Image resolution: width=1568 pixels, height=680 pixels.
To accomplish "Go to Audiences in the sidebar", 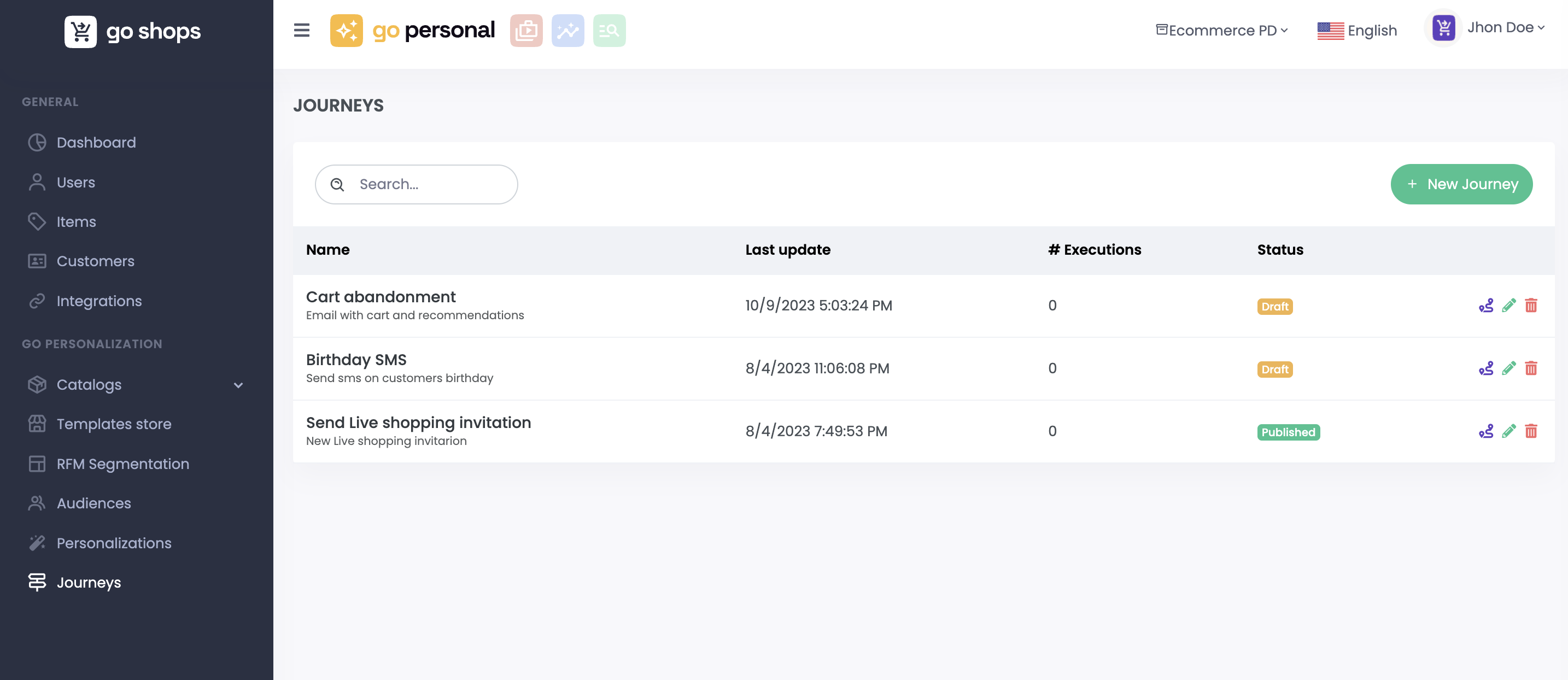I will [93, 503].
